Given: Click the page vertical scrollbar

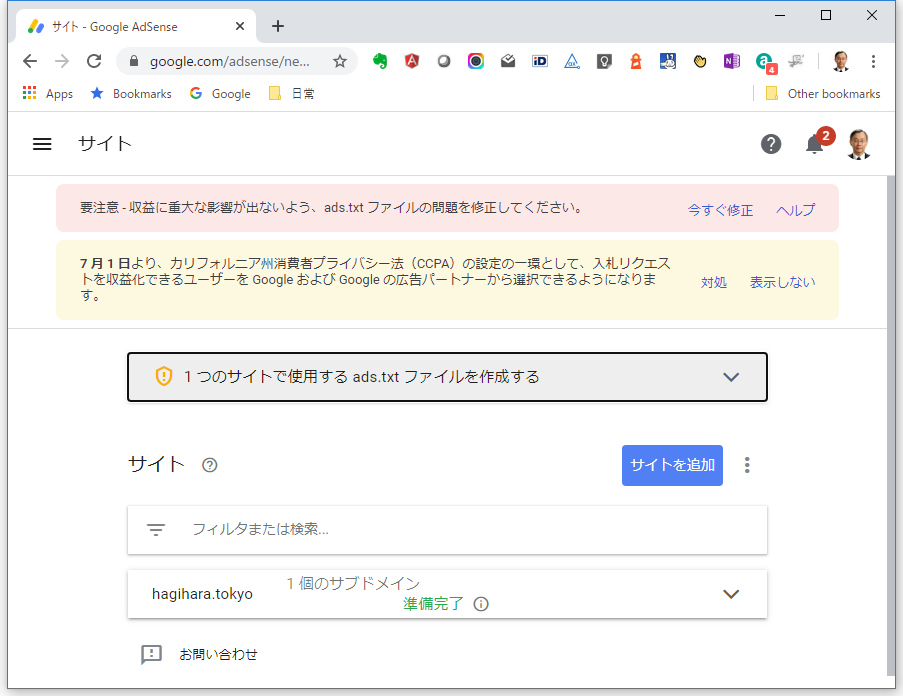Looking at the screenshot, I should [891, 426].
